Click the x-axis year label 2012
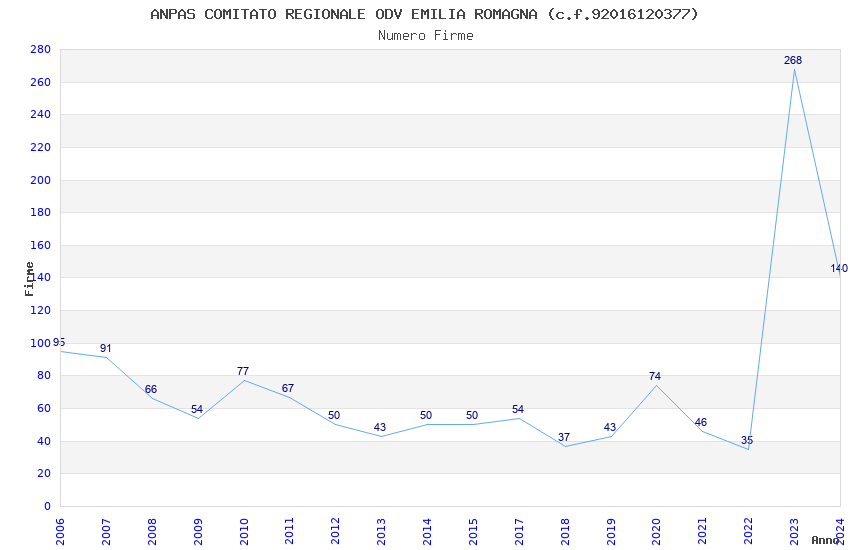Viewport: 850px width, 550px height. (336, 531)
